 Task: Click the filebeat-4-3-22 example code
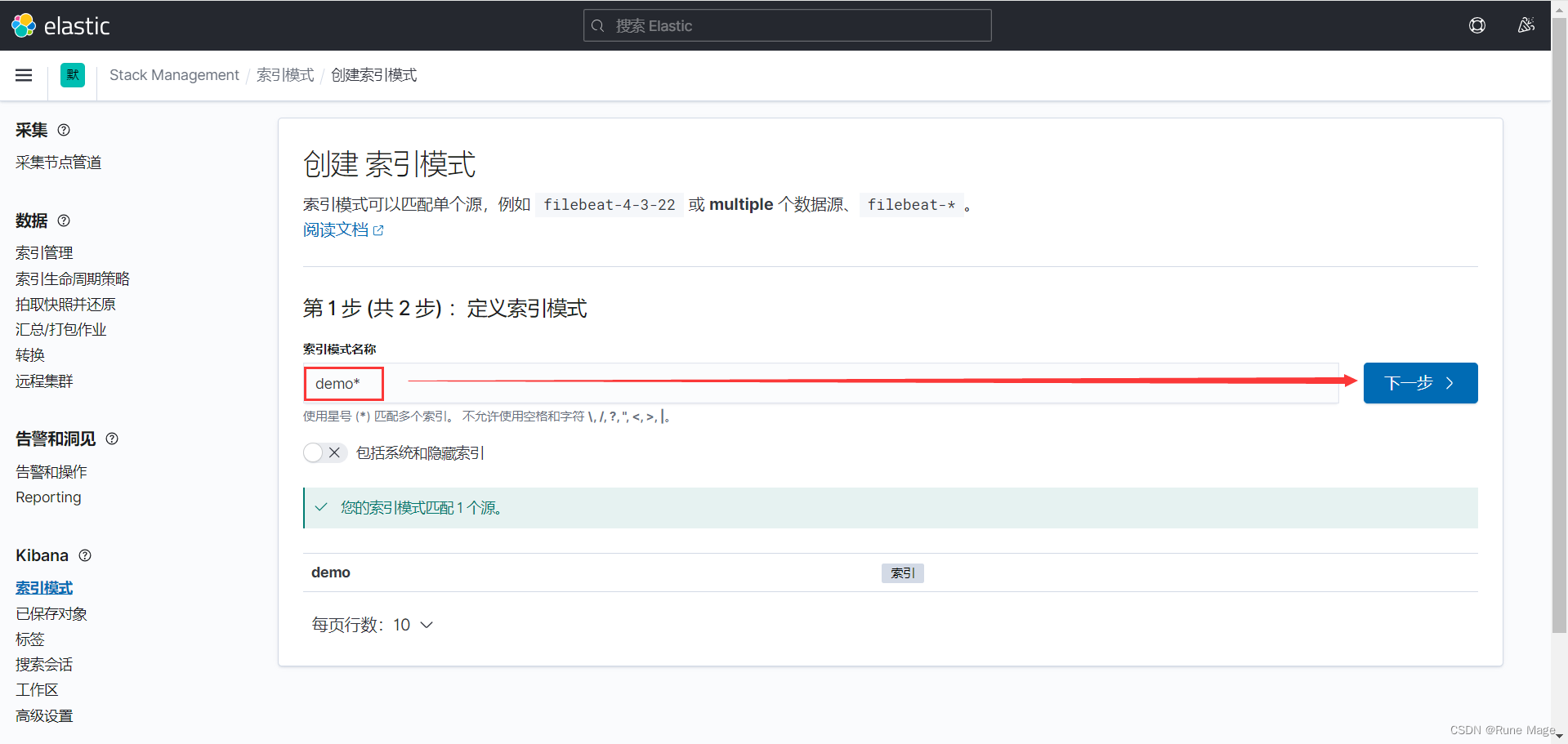(x=610, y=205)
